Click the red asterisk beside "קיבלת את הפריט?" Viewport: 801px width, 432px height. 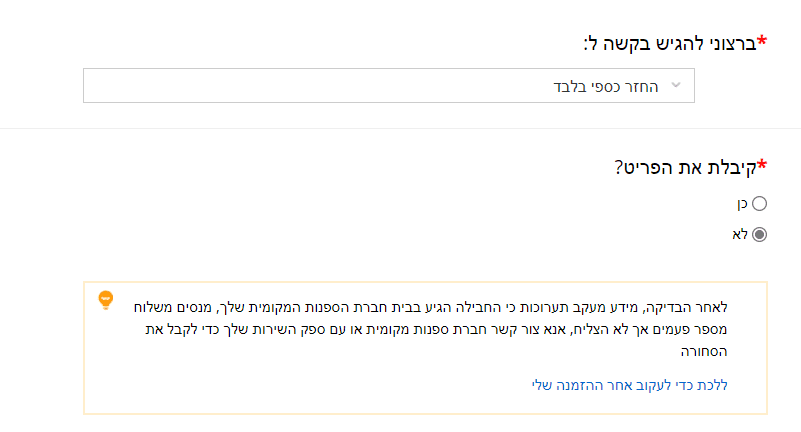[x=762, y=165]
